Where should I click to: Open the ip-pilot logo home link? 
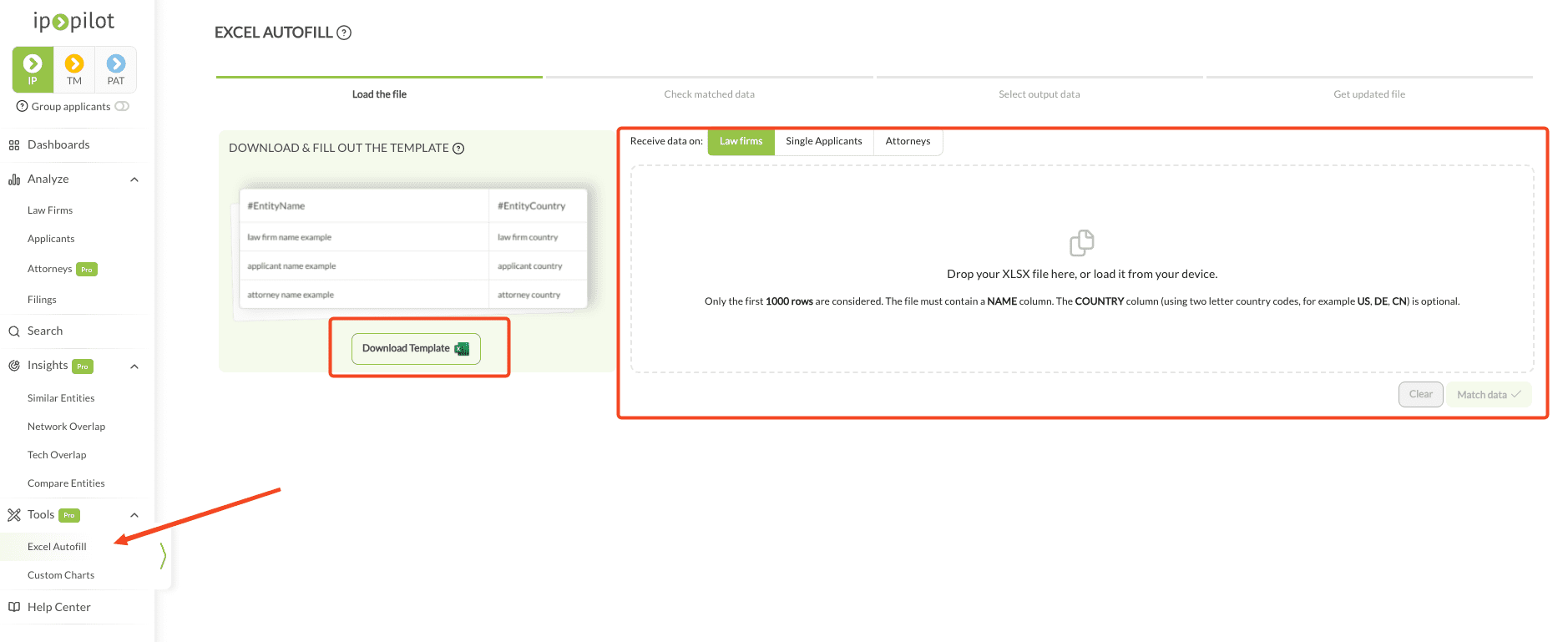pos(73,21)
